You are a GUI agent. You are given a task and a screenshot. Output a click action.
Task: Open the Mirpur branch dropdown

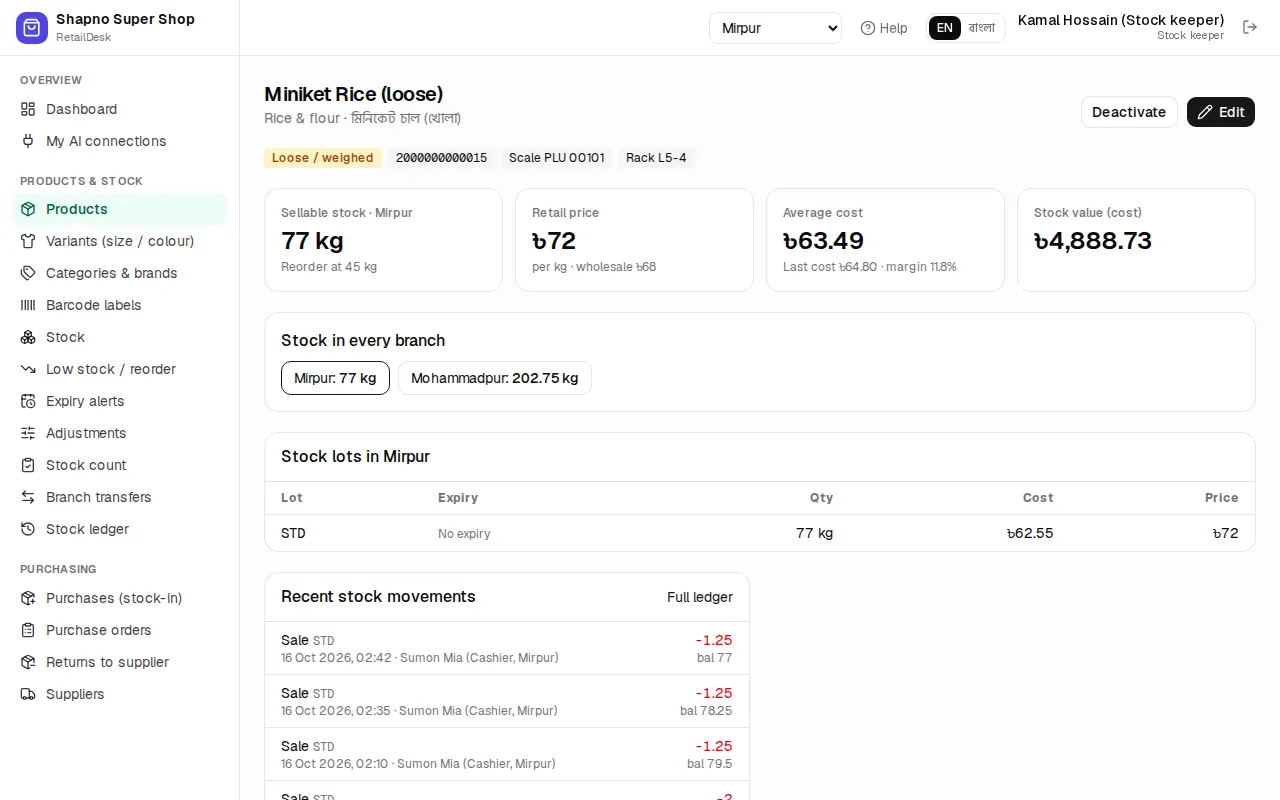[776, 28]
